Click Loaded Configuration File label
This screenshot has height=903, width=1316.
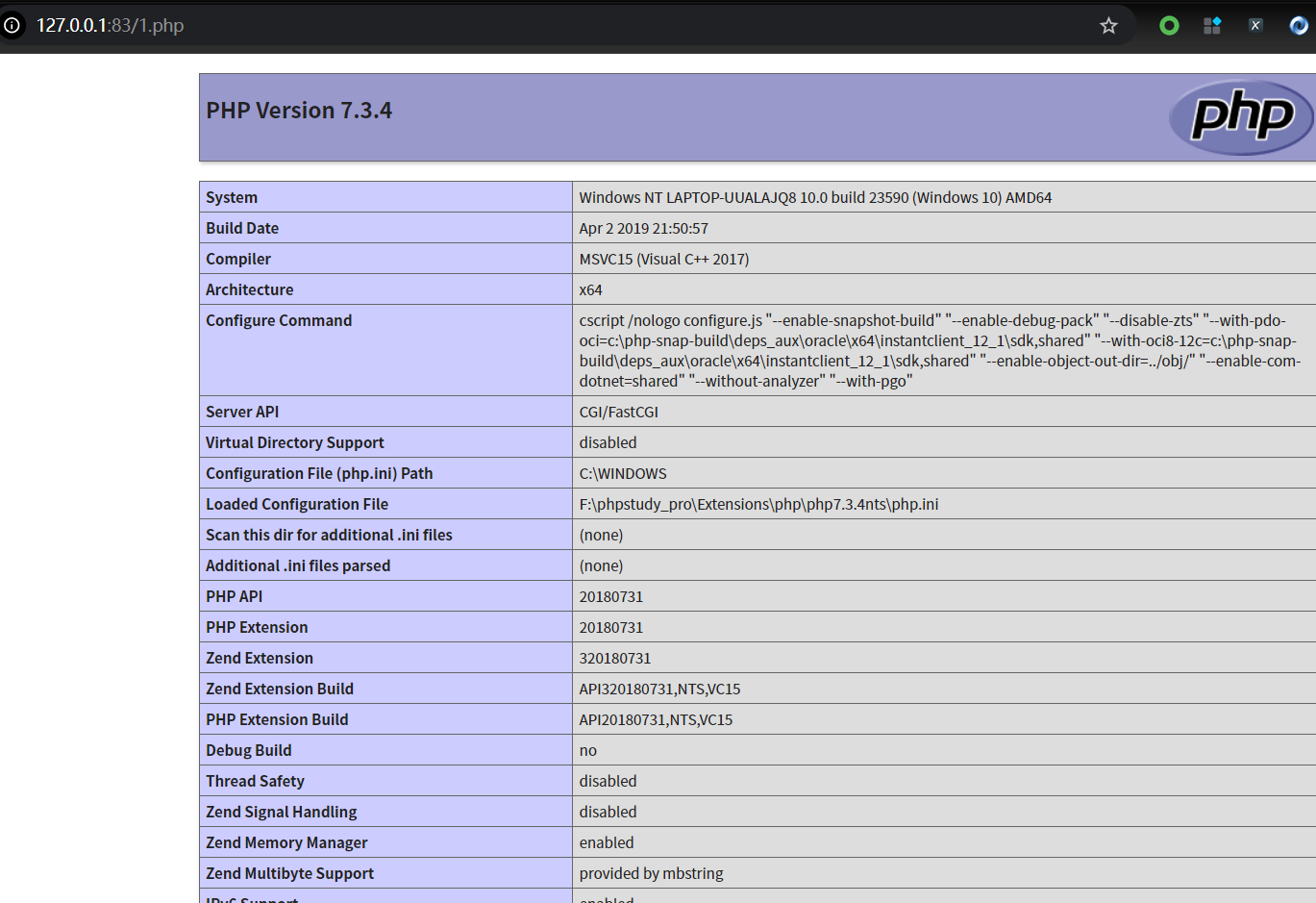point(297,504)
